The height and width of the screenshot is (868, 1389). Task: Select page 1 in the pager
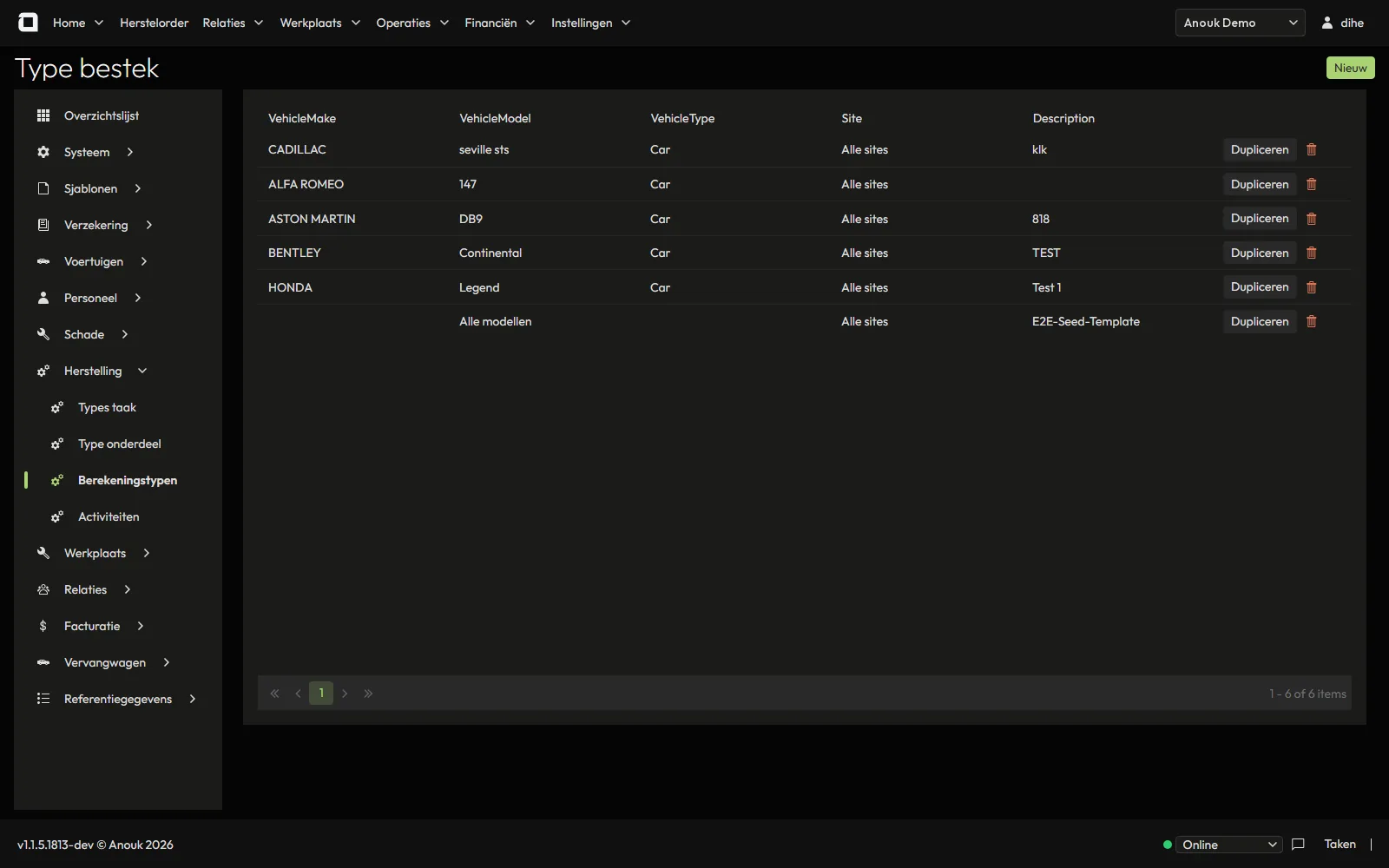point(321,693)
